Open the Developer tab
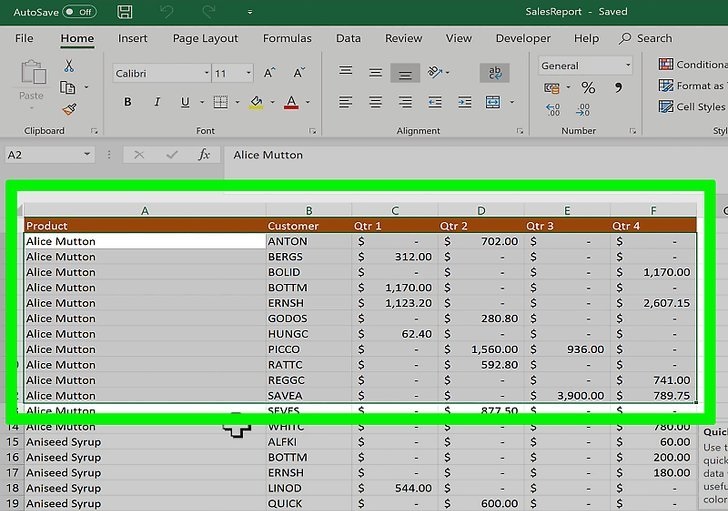 coord(523,38)
